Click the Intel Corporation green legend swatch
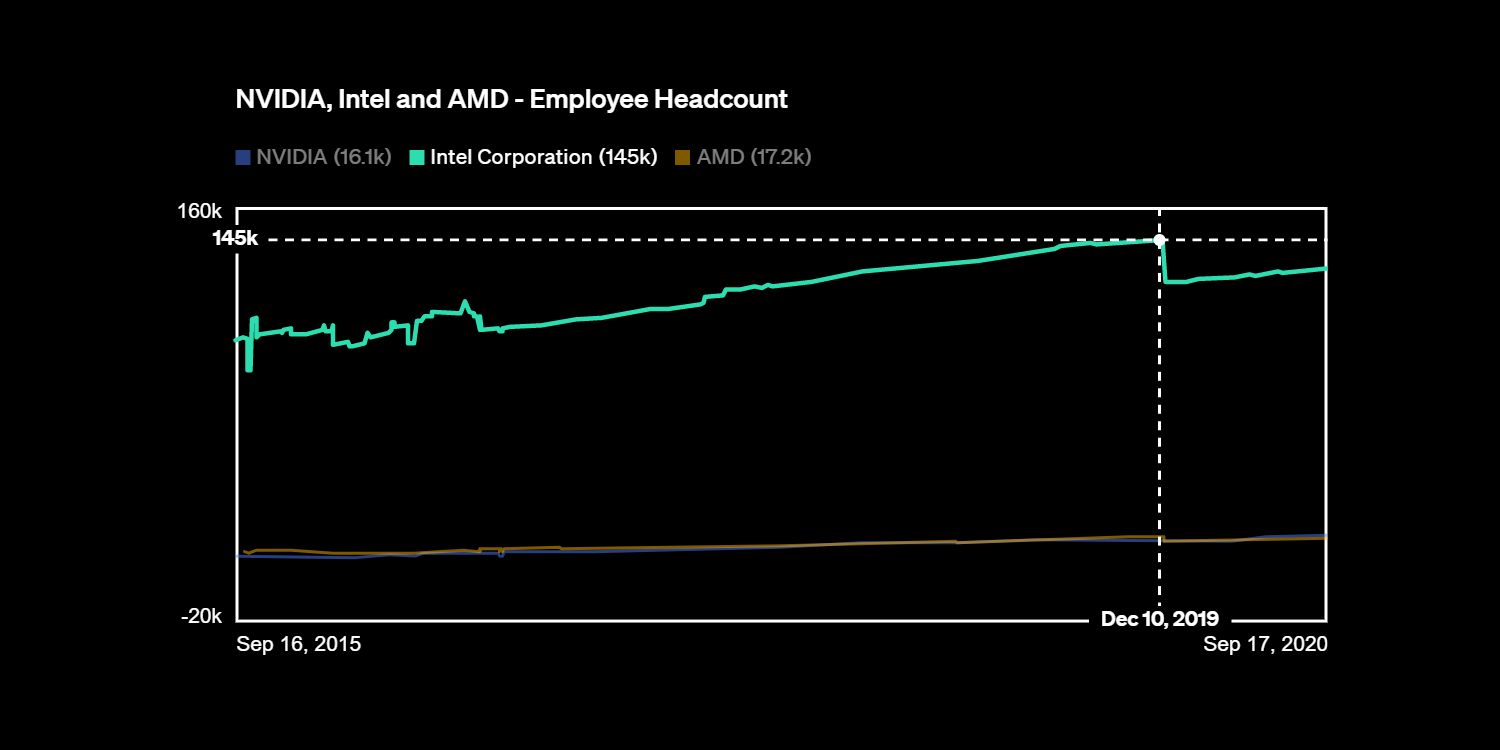Image resolution: width=1500 pixels, height=750 pixels. click(x=416, y=157)
